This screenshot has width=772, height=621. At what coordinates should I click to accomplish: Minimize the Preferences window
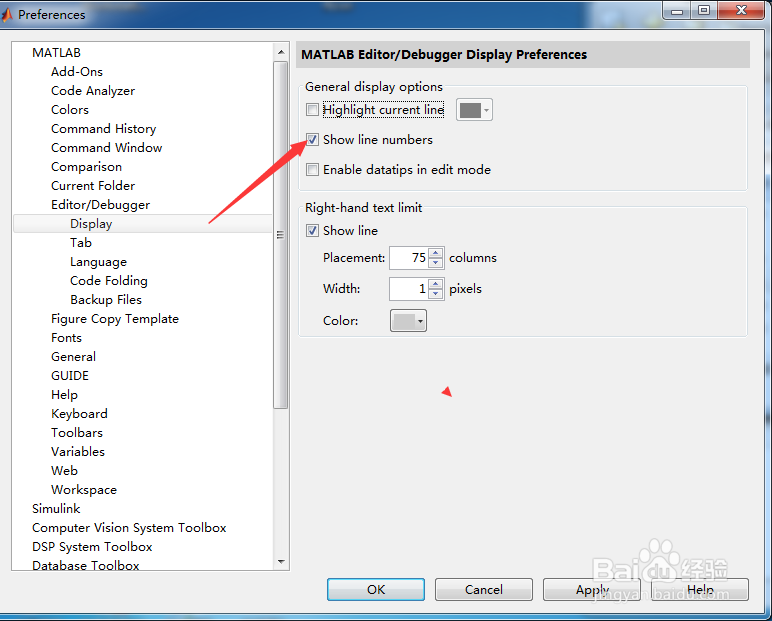tap(677, 11)
